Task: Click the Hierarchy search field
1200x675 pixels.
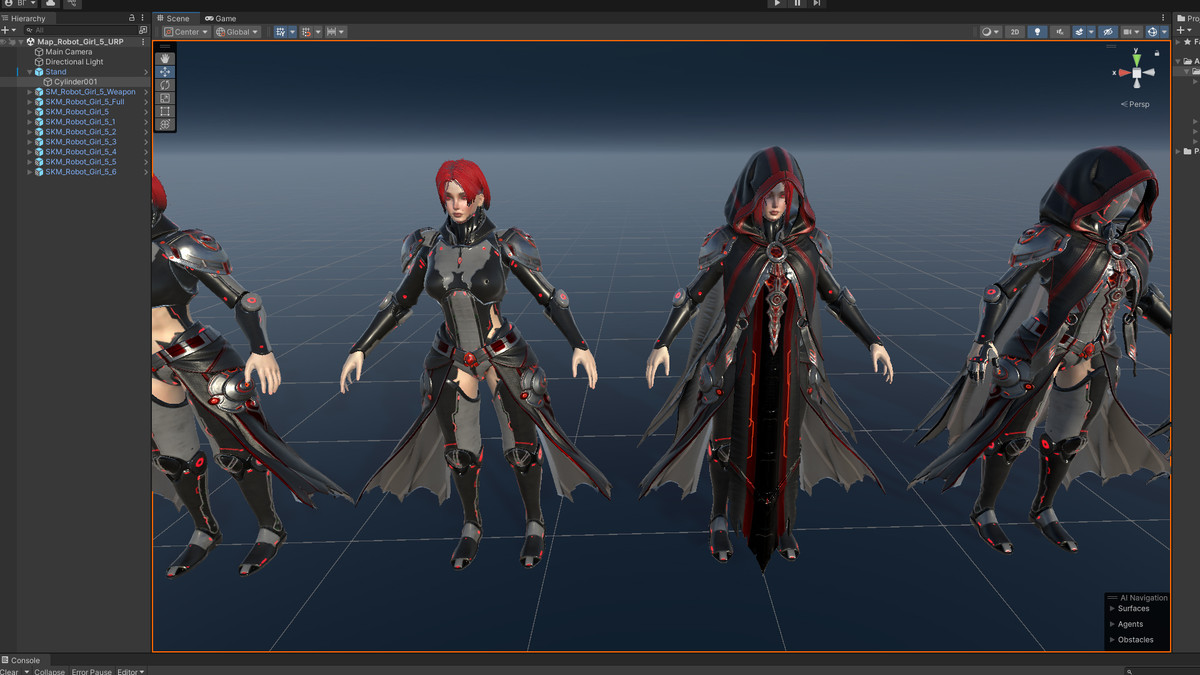Action: tap(80, 30)
